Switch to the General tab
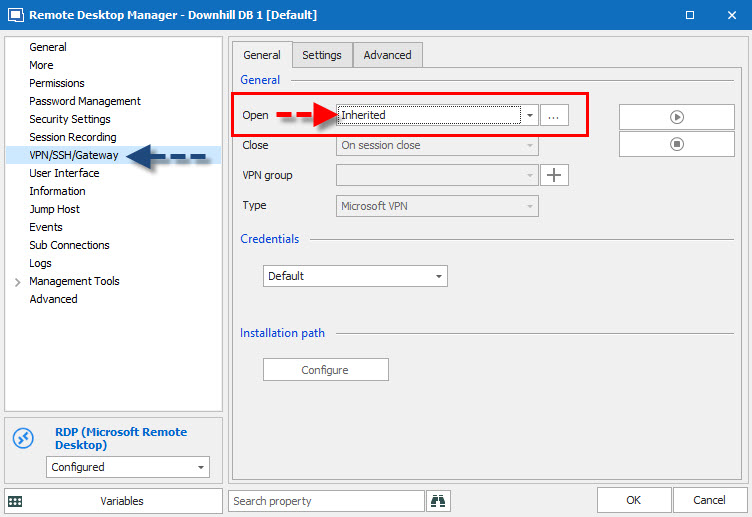 (262, 55)
